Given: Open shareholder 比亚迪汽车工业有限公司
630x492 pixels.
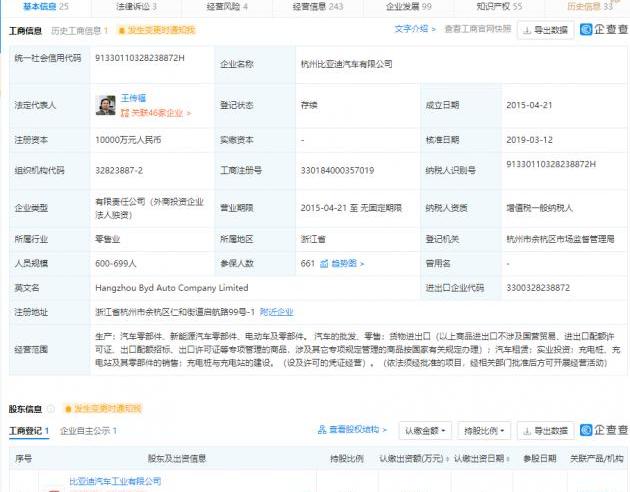Looking at the screenshot, I should [x=115, y=481].
